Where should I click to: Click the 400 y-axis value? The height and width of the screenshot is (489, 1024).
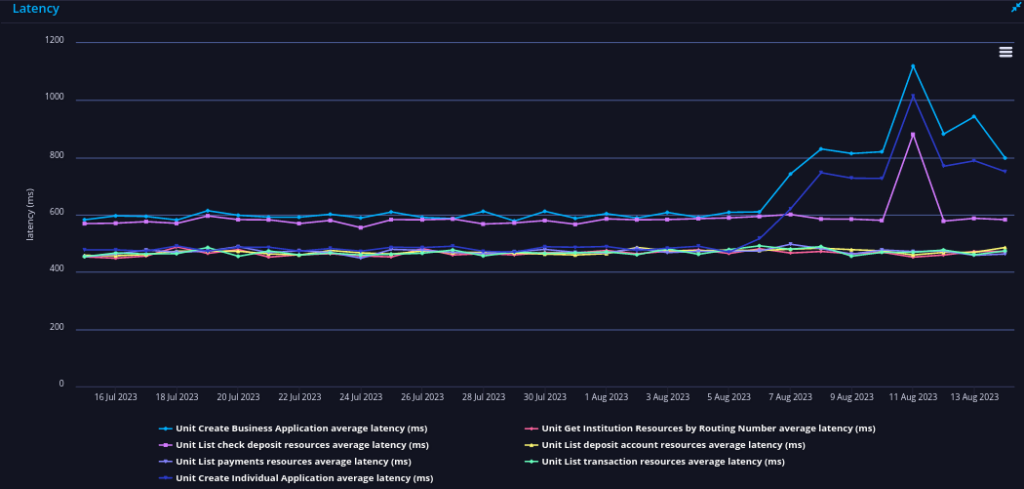pyautogui.click(x=57, y=270)
